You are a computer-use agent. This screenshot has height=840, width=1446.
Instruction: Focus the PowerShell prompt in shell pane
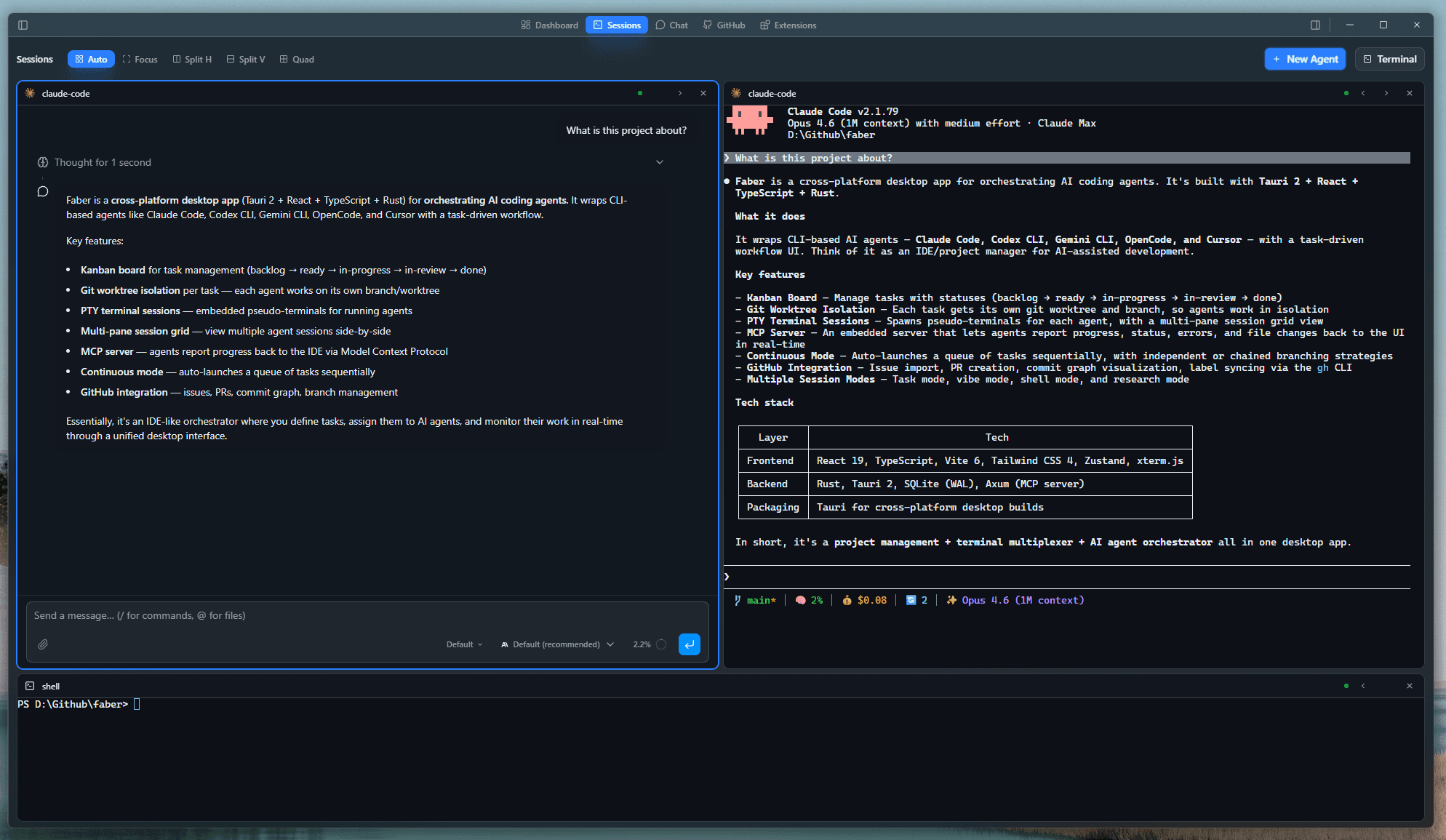[x=79, y=704]
